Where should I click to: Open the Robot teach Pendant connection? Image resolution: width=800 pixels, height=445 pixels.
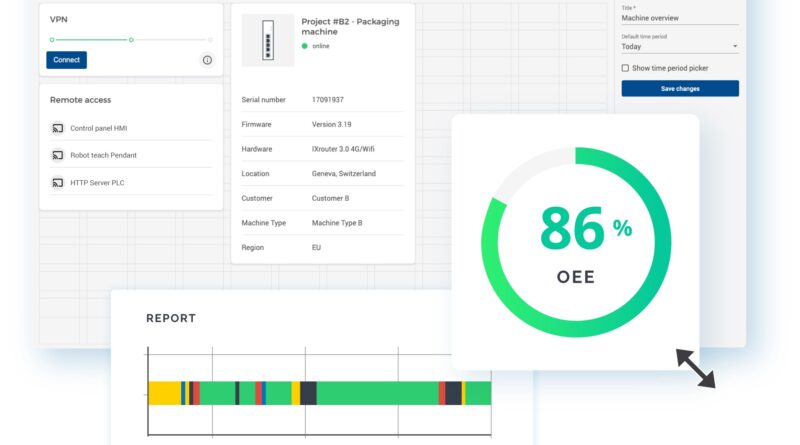103,155
